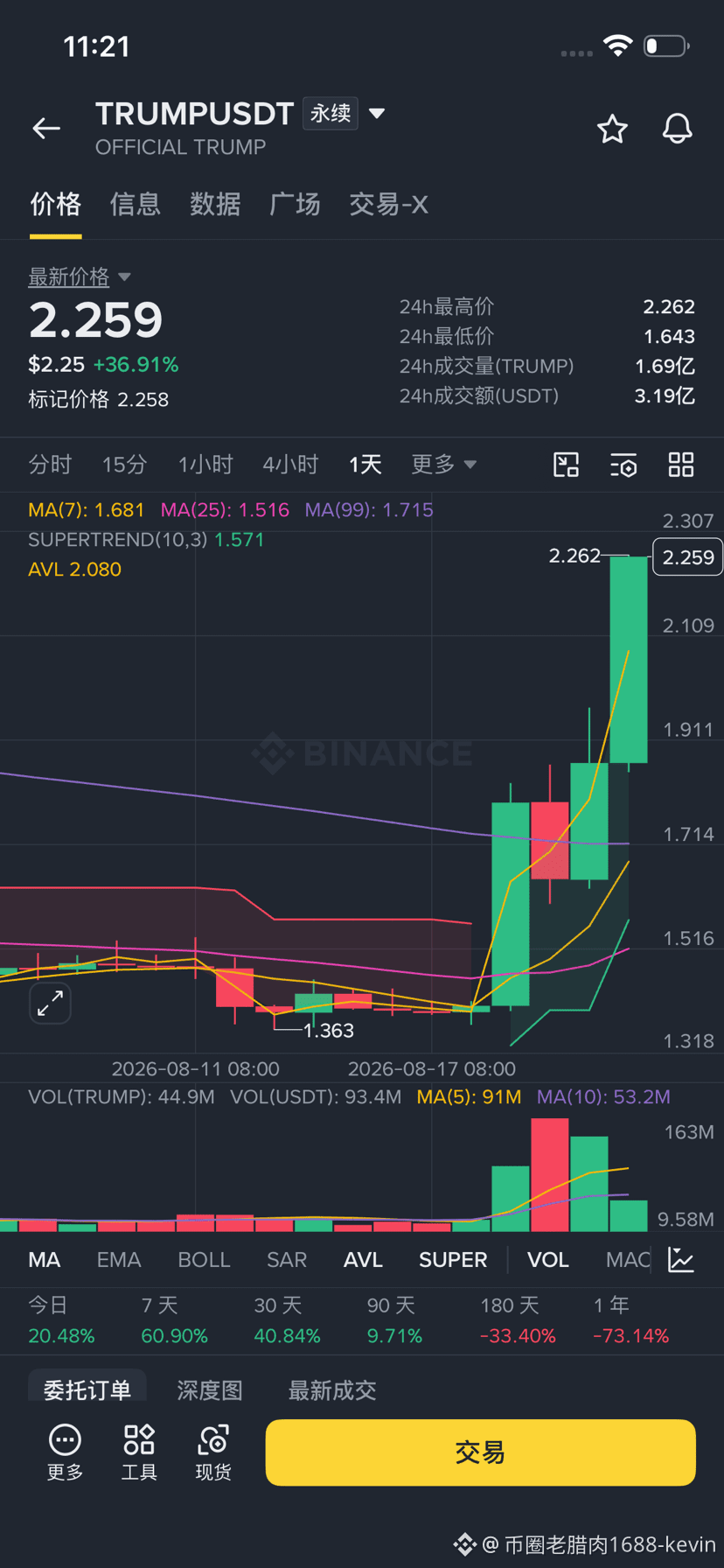
Task: Open the 广场 tab
Action: click(x=295, y=205)
